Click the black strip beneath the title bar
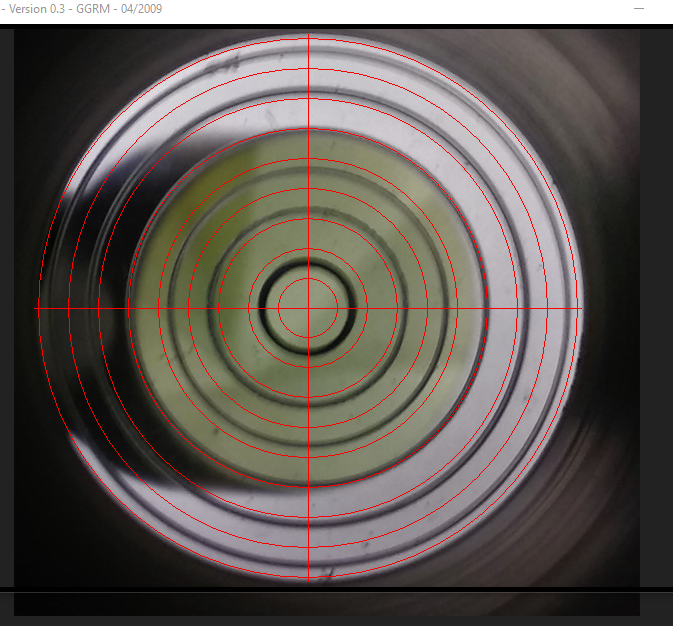 [x=336, y=24]
